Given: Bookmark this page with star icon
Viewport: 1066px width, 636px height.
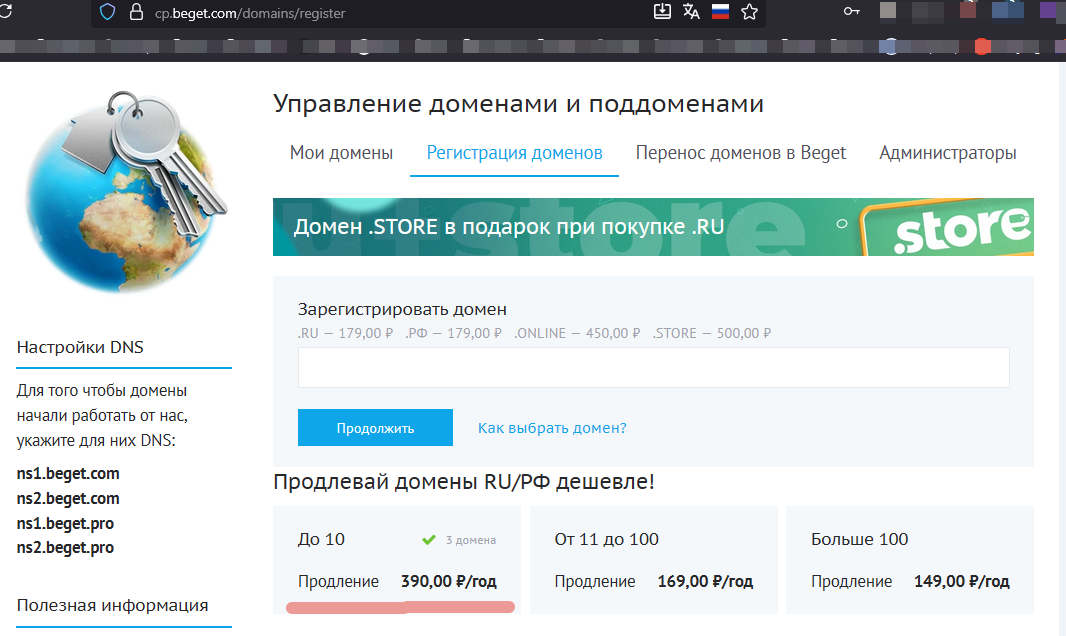Looking at the screenshot, I should [x=749, y=12].
